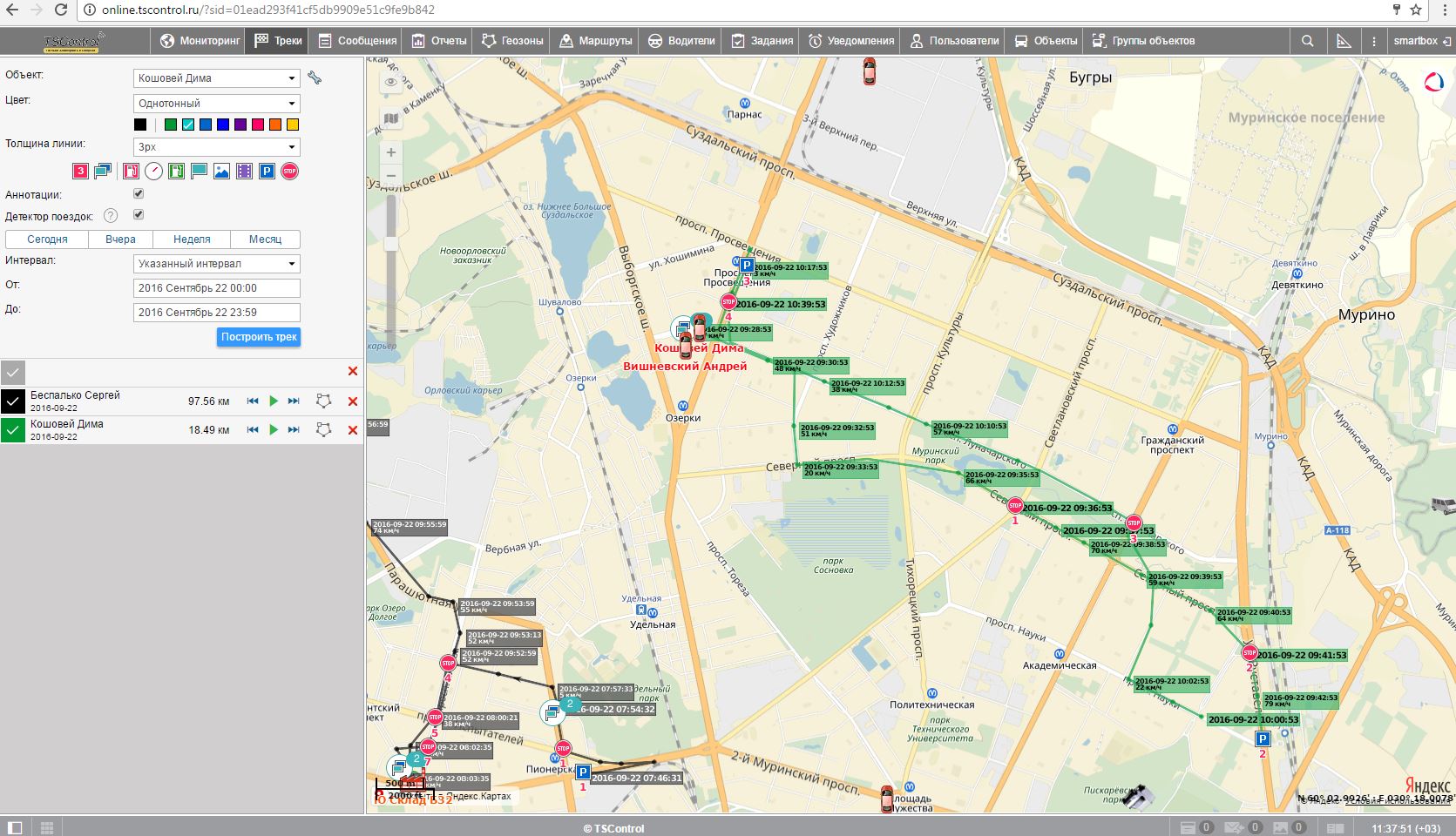Open the Объект dropdown showing Кошовей Дима
Screen dimensions: 1456x836
point(217,78)
